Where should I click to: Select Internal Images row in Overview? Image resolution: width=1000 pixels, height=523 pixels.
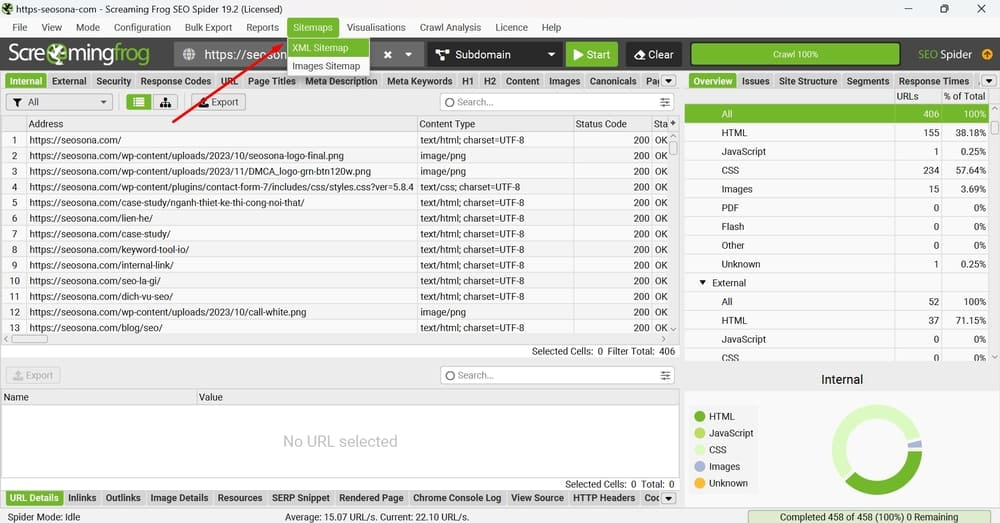(836, 189)
